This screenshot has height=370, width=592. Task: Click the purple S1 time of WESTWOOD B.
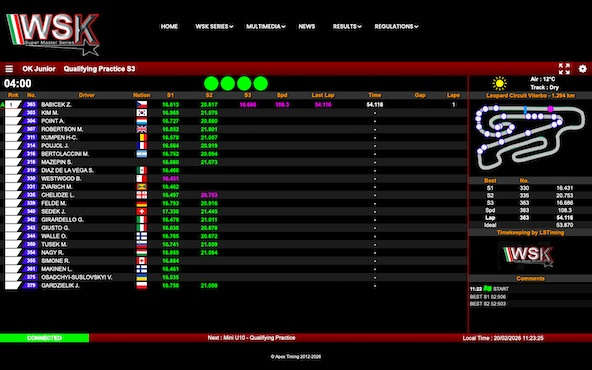170,179
